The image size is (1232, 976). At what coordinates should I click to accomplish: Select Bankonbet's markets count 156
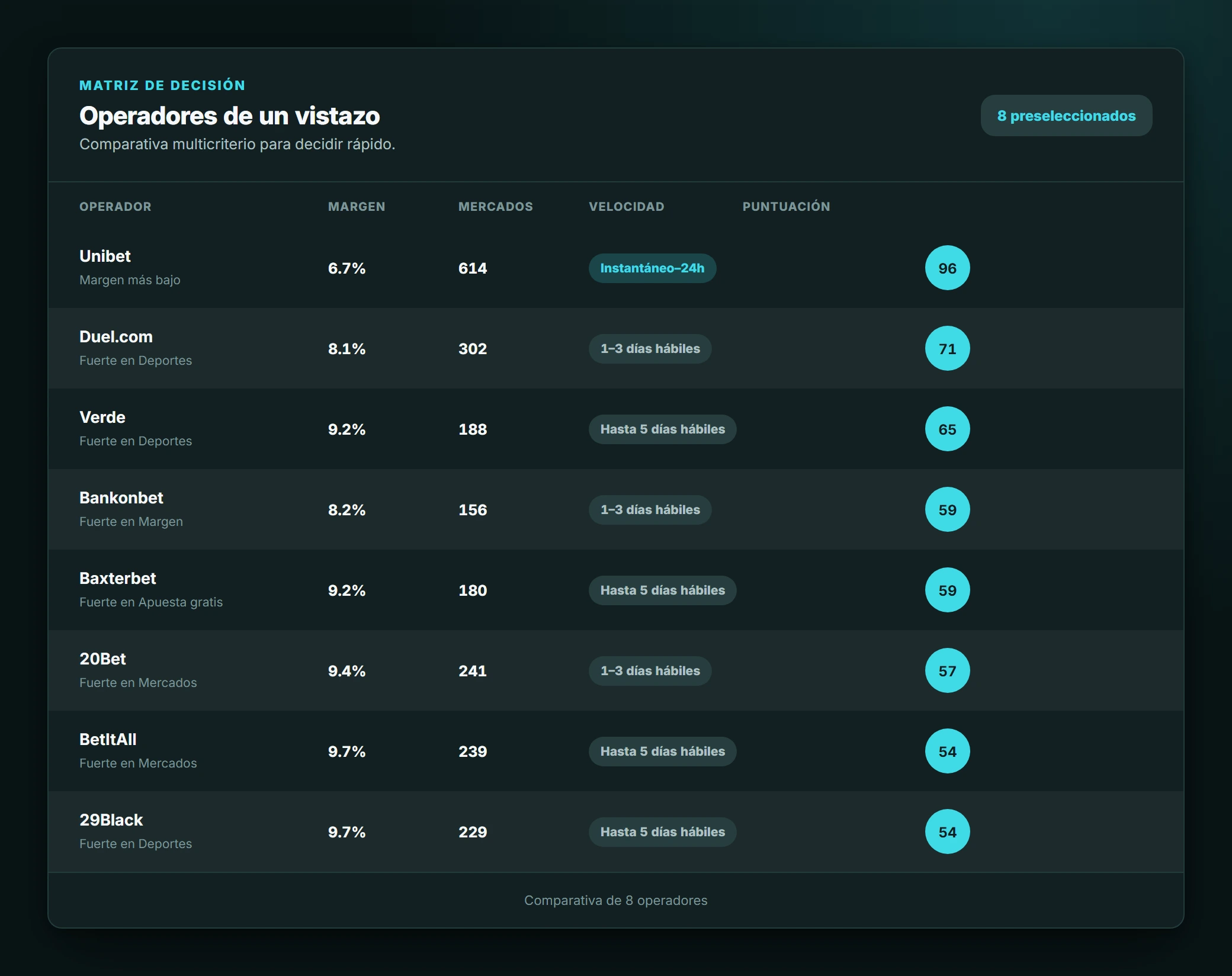pyautogui.click(x=473, y=510)
